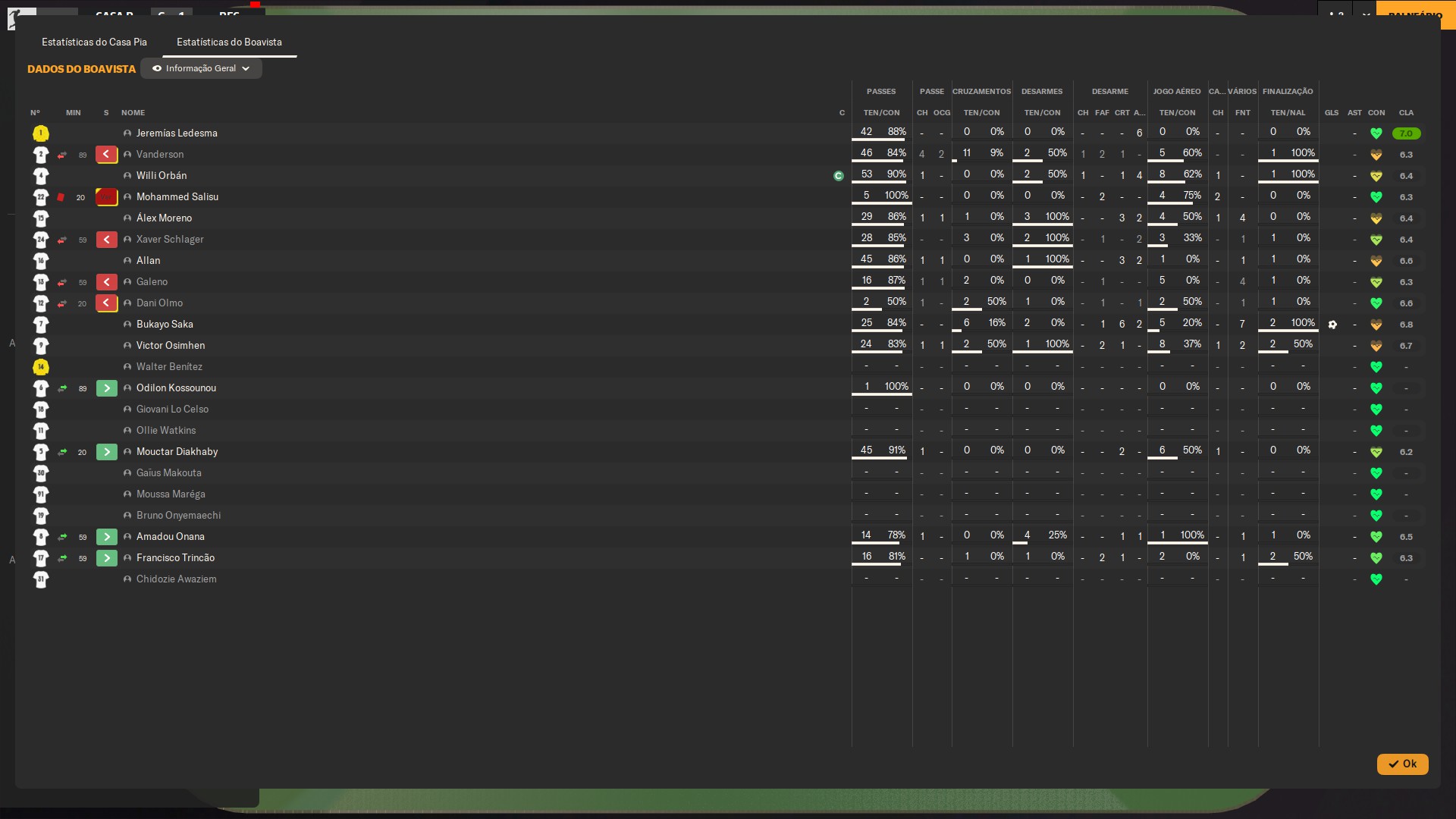This screenshot has height=819, width=1456.
Task: Click Jeremías Ledesma's 7.0 rating badge
Action: click(x=1406, y=133)
